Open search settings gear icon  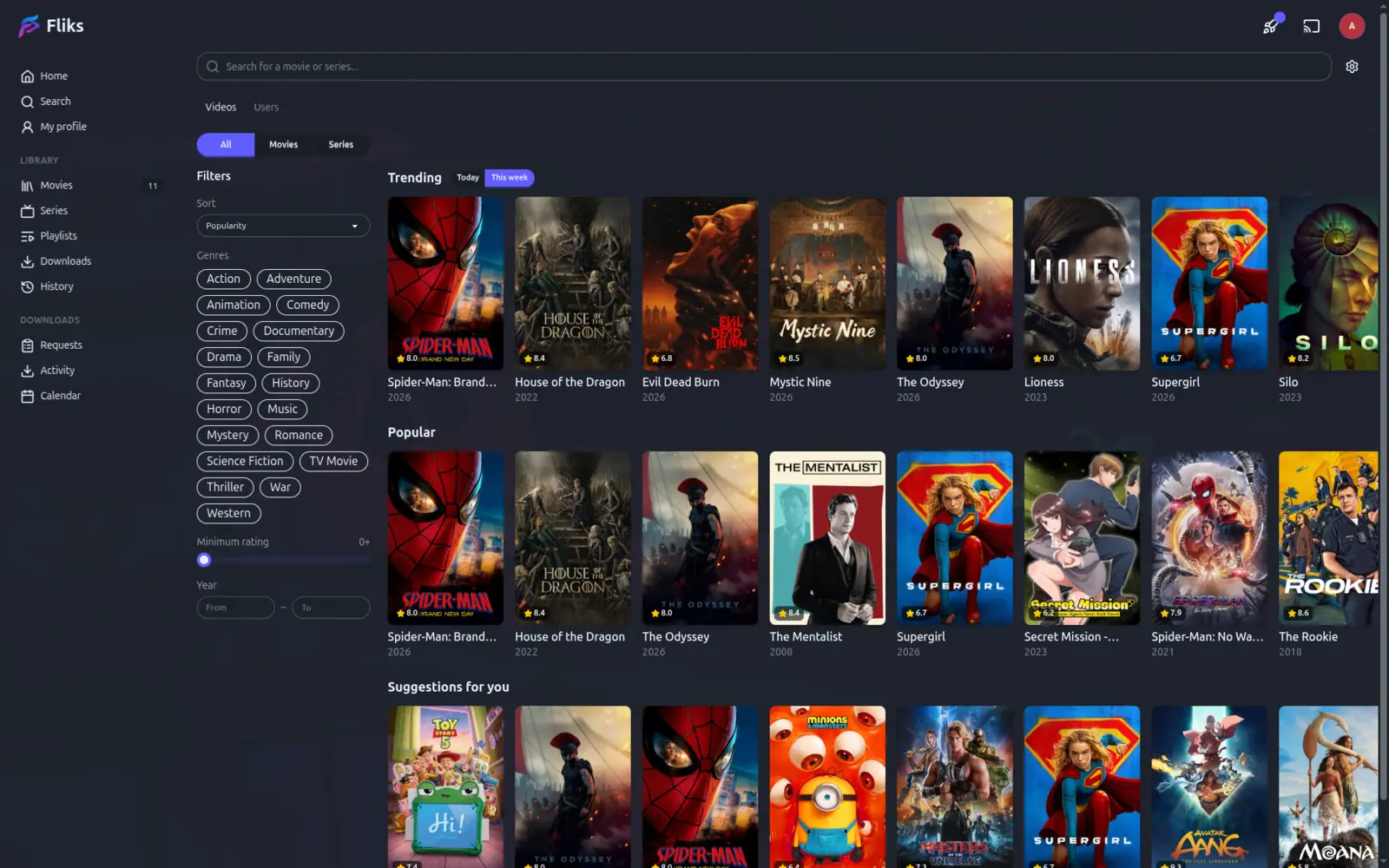pos(1352,67)
